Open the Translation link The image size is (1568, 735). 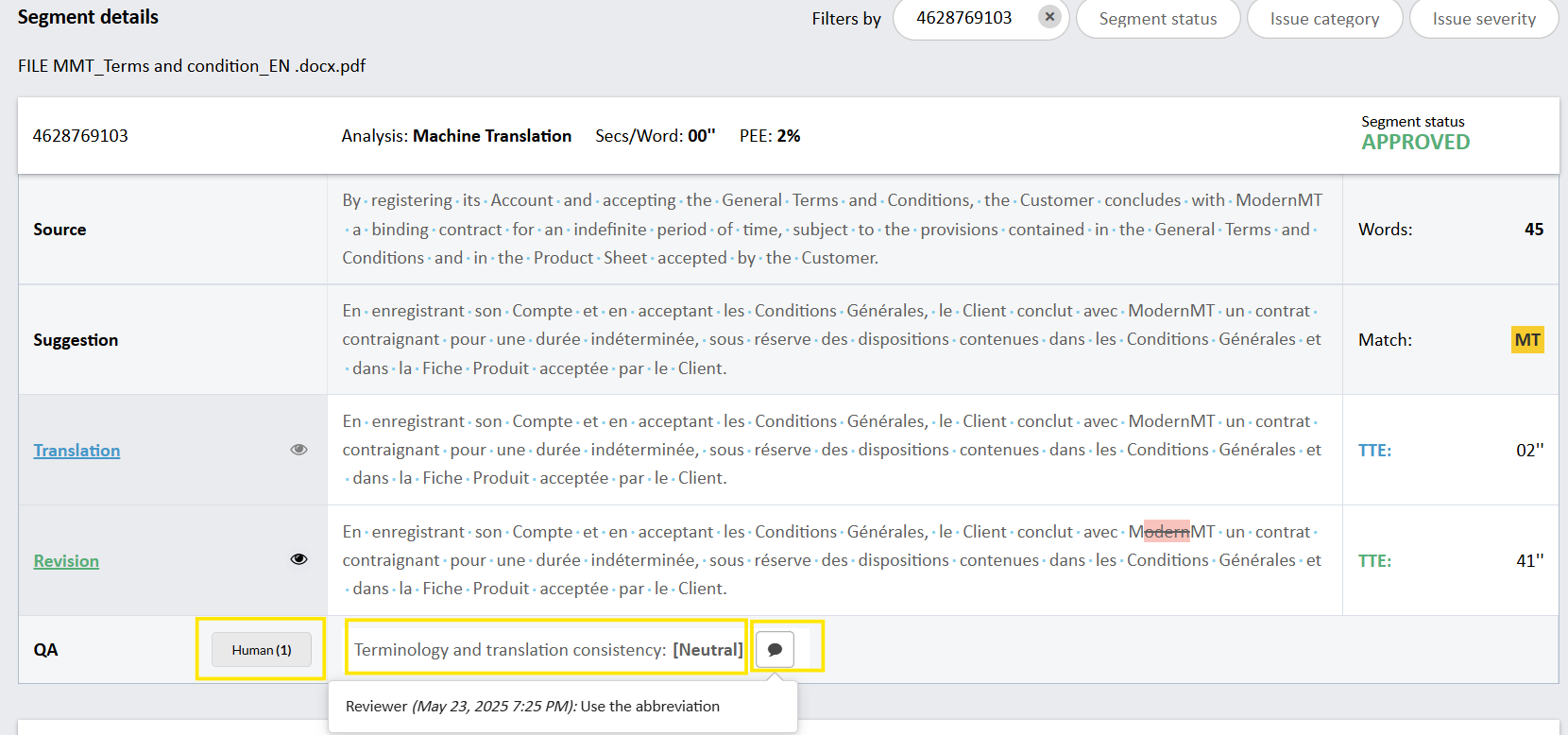point(77,451)
